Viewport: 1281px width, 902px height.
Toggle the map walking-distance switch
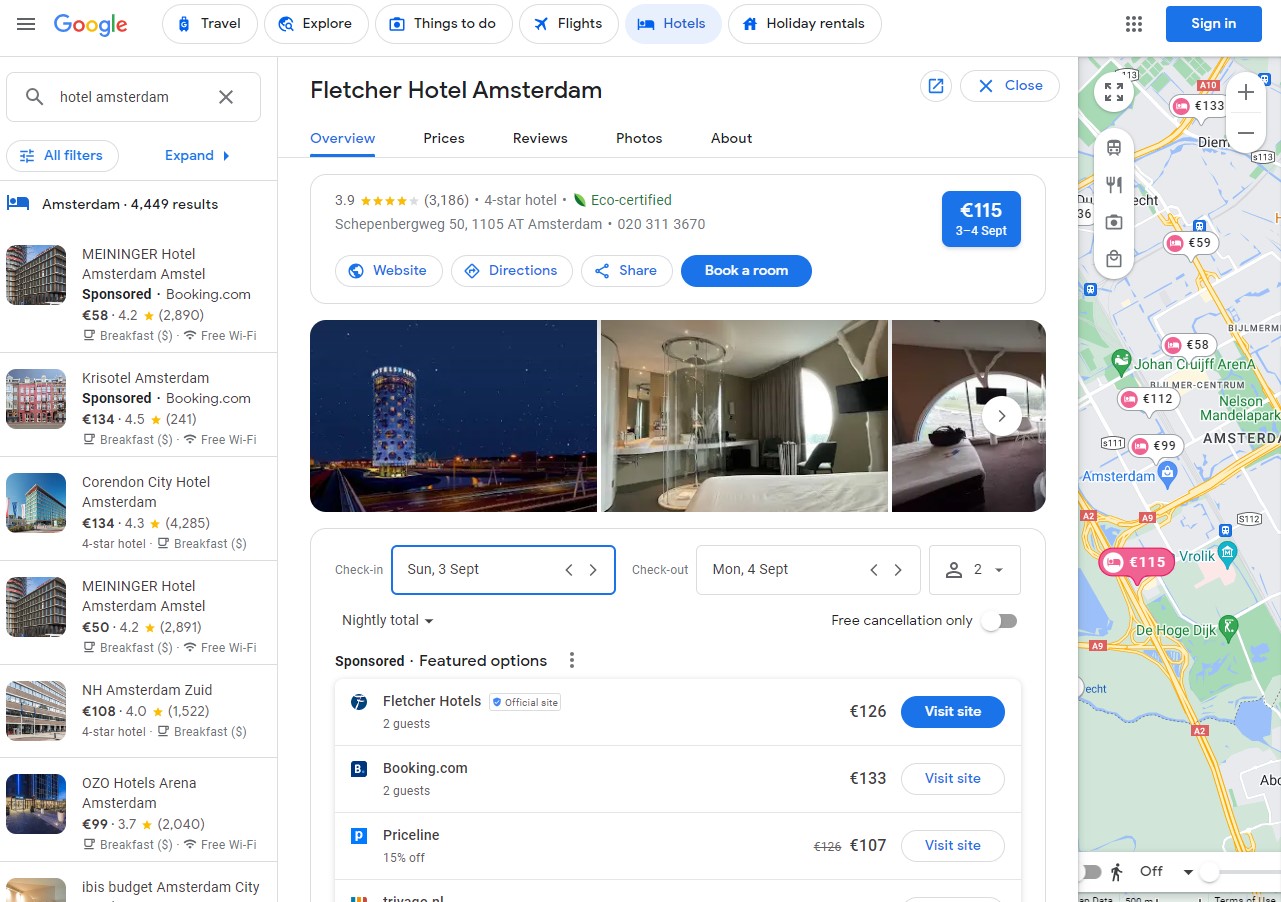[x=1090, y=871]
